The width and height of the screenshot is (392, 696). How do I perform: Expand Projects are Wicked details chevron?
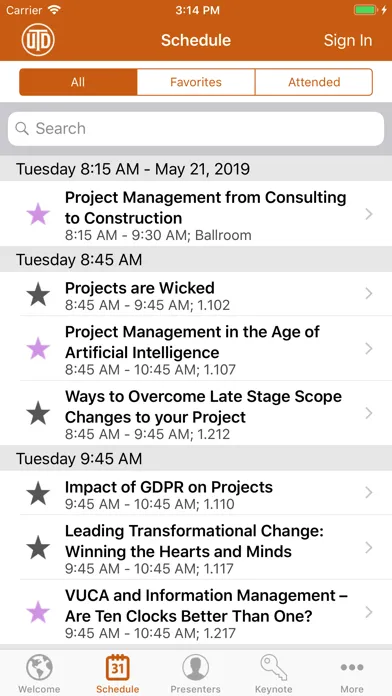click(x=368, y=293)
